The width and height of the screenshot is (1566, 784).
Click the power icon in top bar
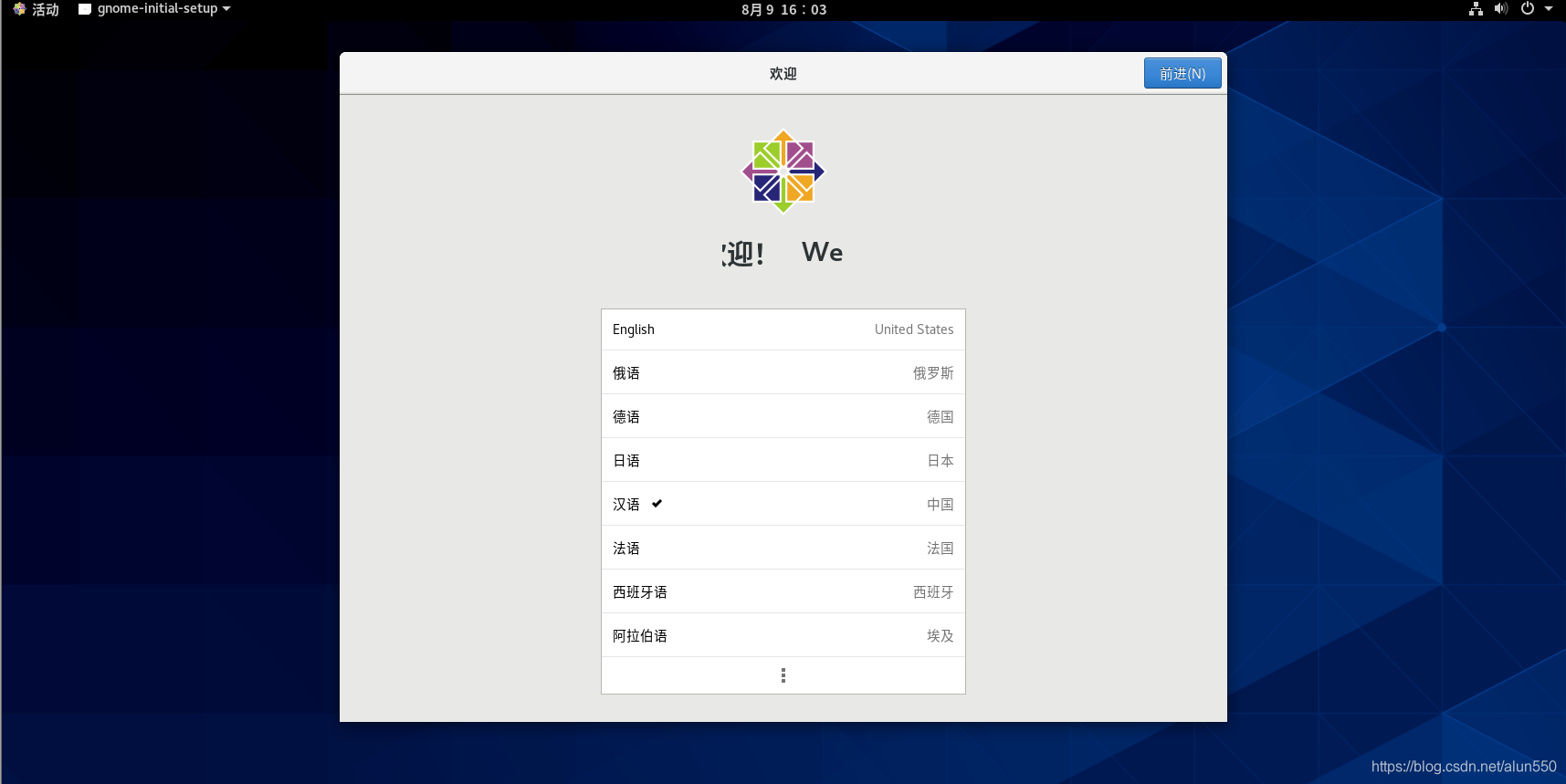1527,9
